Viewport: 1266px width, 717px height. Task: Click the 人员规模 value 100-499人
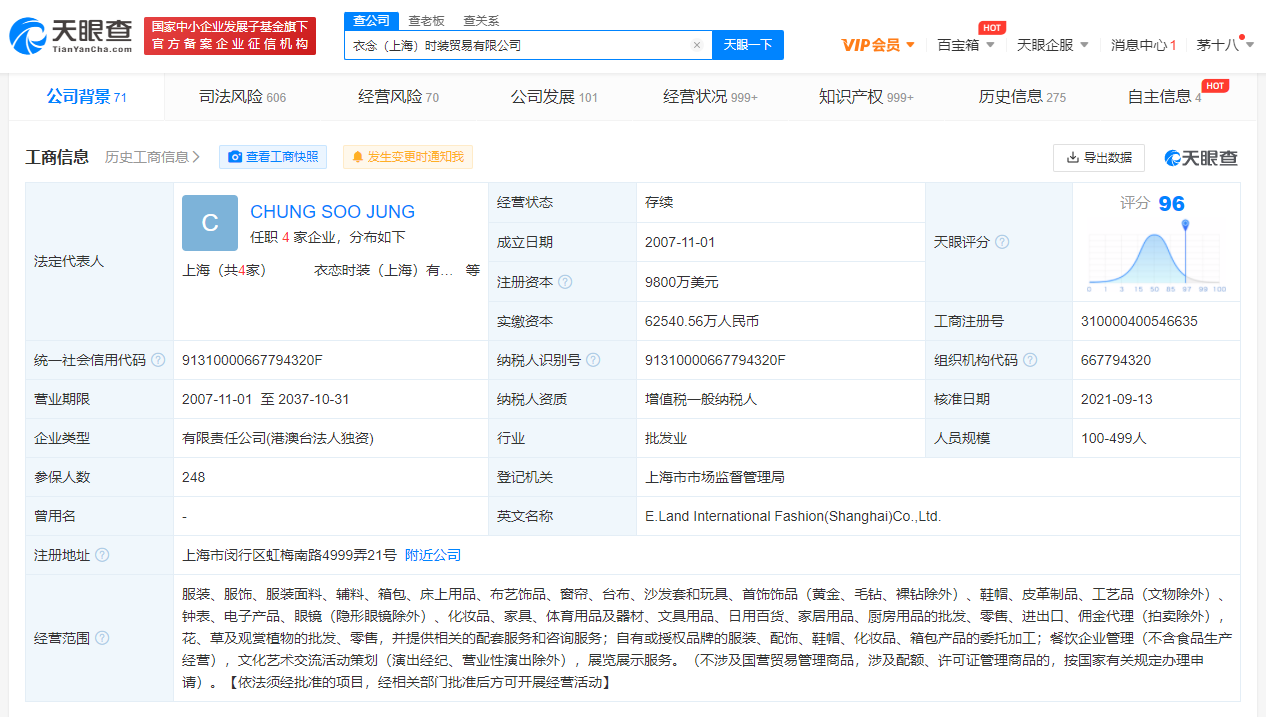(1114, 438)
